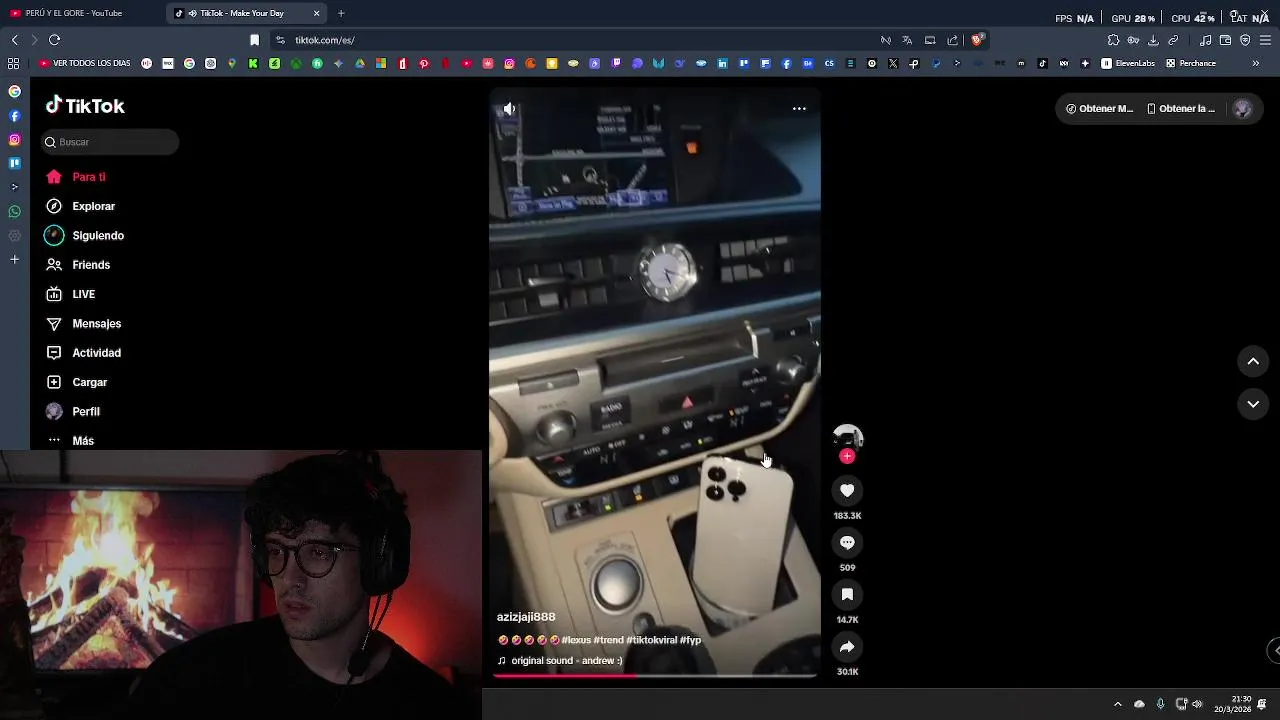Go back in browser history
Viewport: 1280px width, 720px height.
pos(14,40)
